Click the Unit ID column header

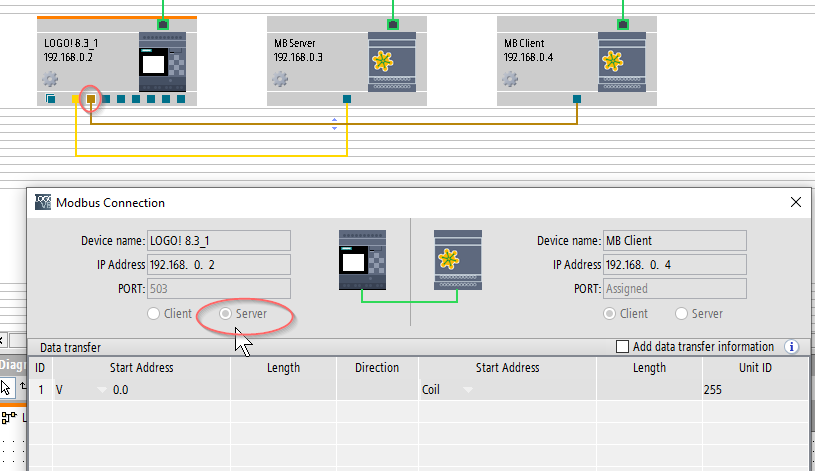[x=755, y=368]
